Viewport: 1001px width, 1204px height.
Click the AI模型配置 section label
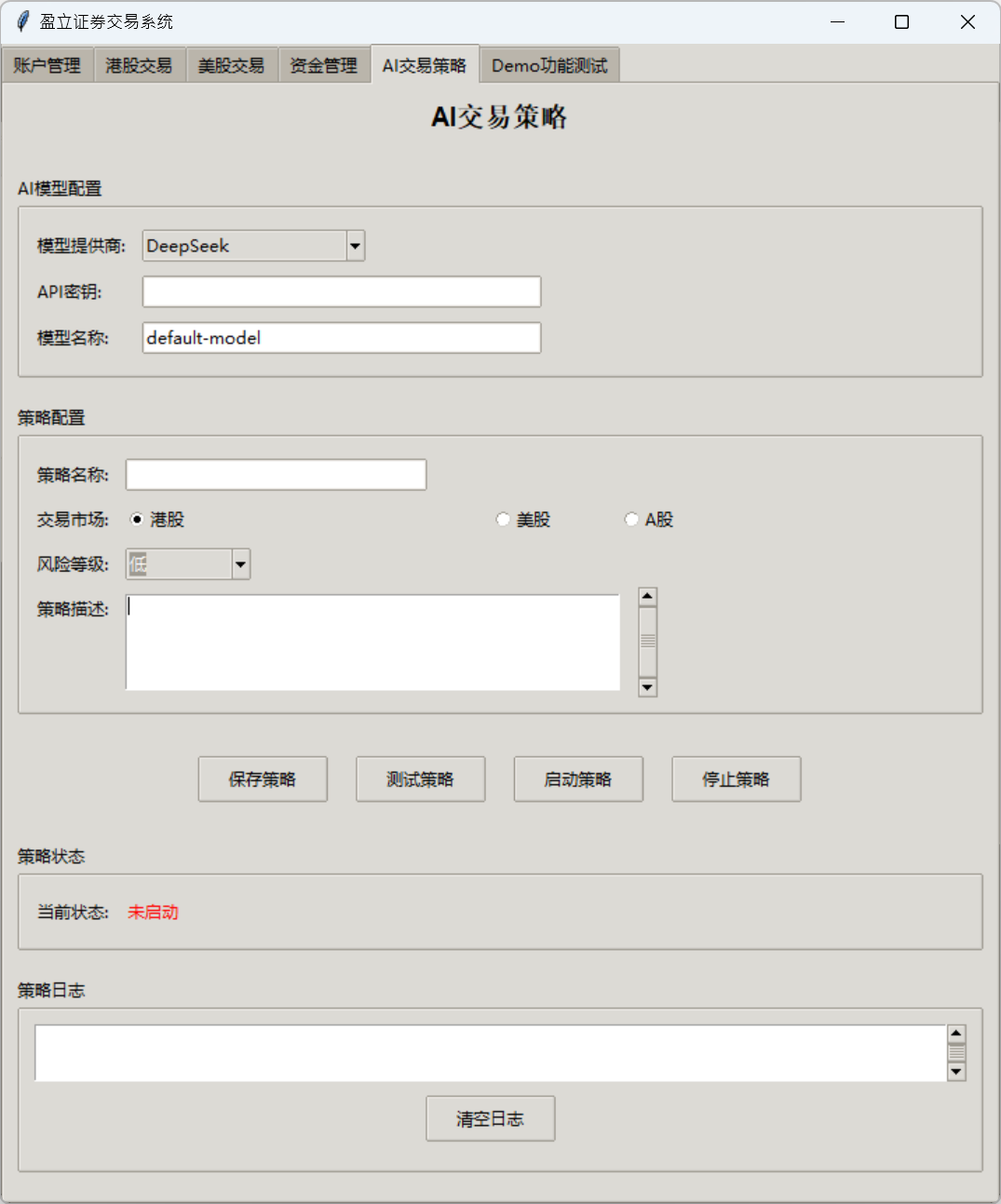pyautogui.click(x=60, y=188)
